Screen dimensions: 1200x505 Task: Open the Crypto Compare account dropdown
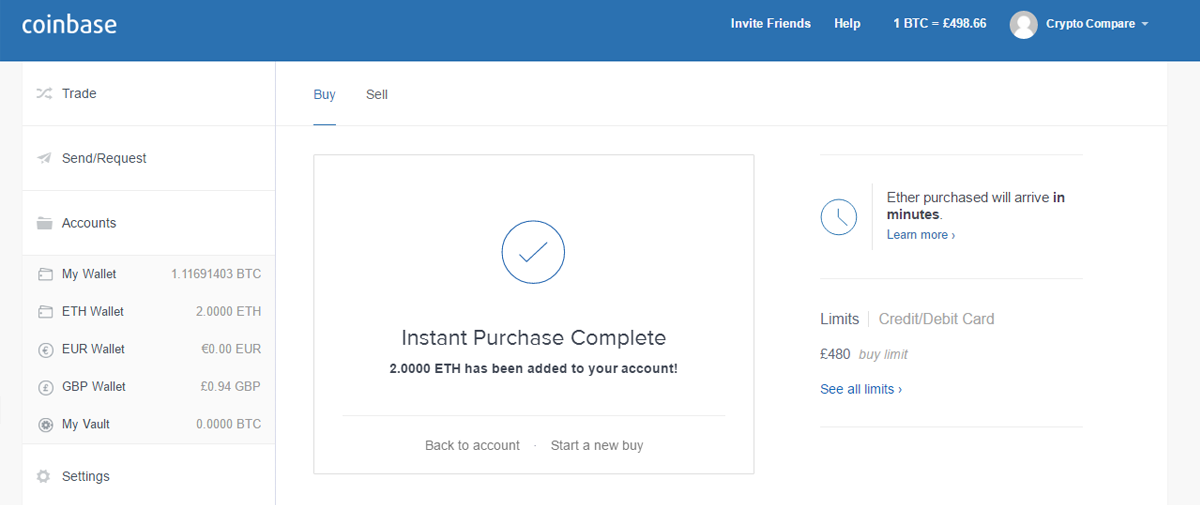1097,24
